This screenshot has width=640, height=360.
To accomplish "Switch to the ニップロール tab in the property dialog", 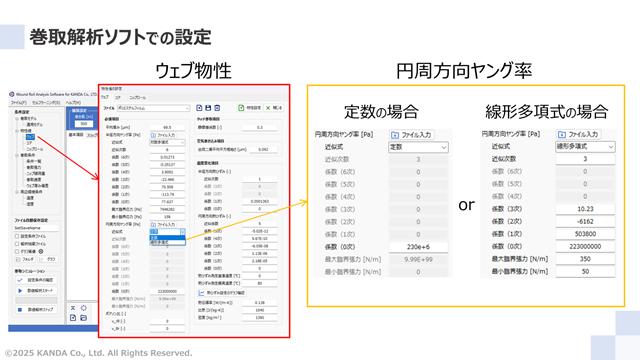I will click(138, 98).
